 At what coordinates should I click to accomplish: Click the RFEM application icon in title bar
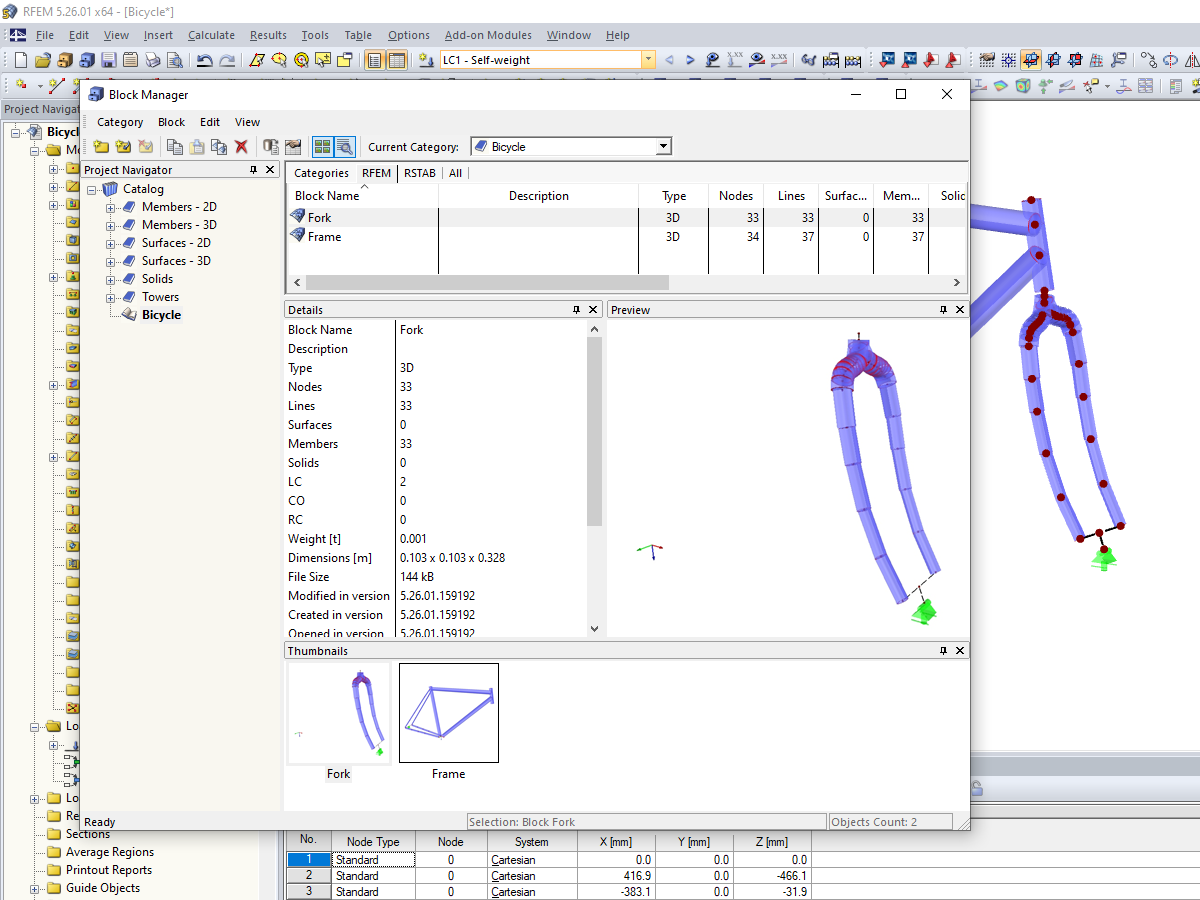click(x=10, y=11)
